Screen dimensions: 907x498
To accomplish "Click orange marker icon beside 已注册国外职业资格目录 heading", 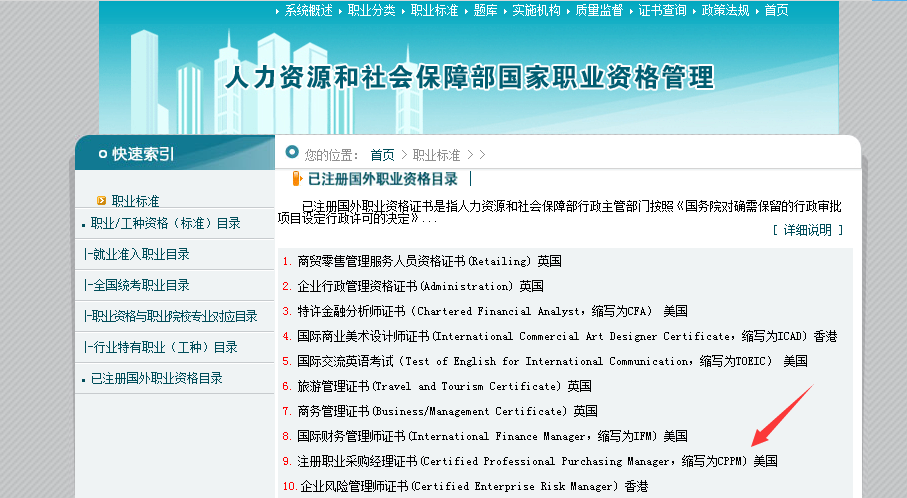I will click(296, 179).
